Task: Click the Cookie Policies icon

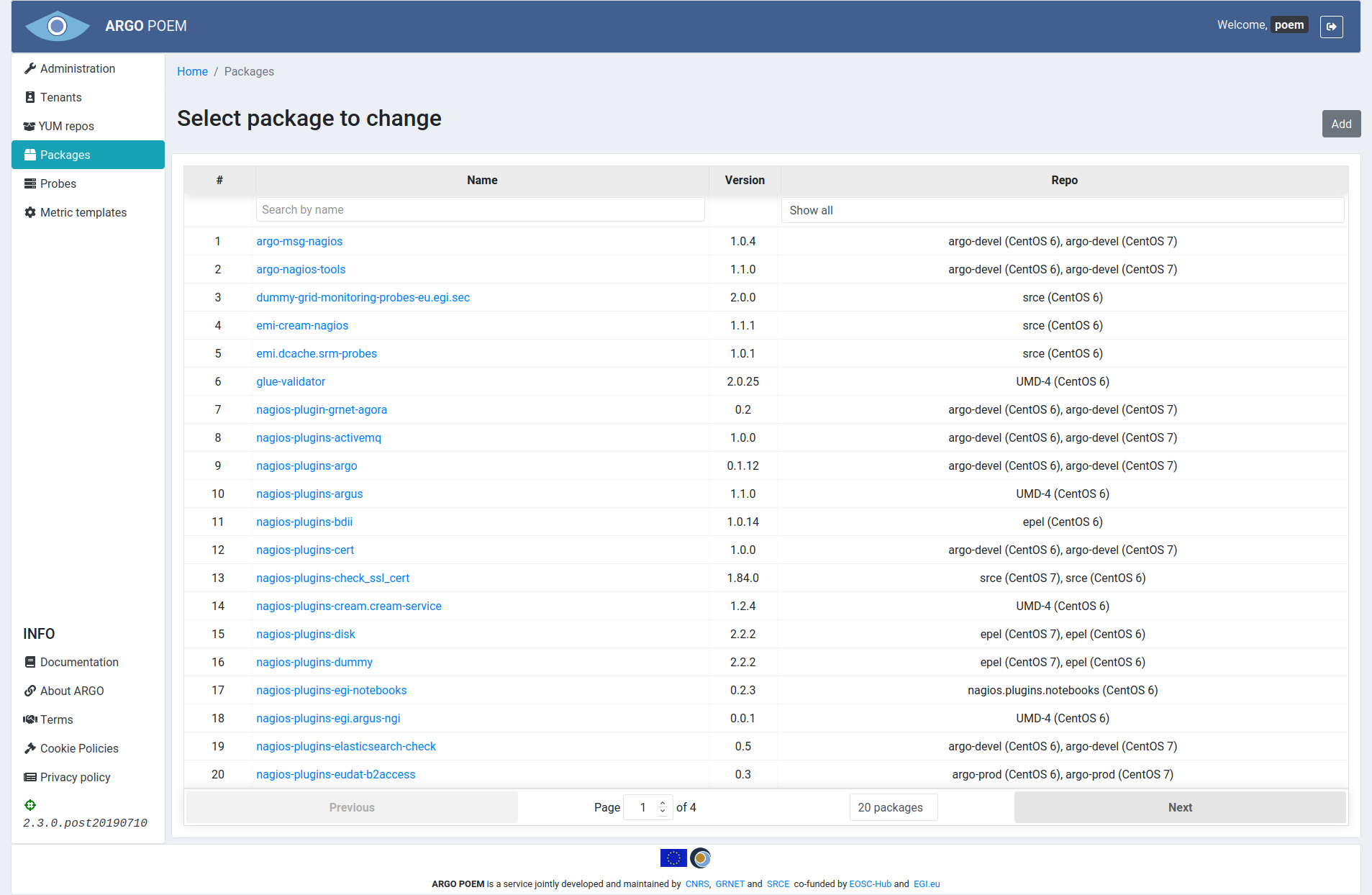Action: click(x=30, y=748)
